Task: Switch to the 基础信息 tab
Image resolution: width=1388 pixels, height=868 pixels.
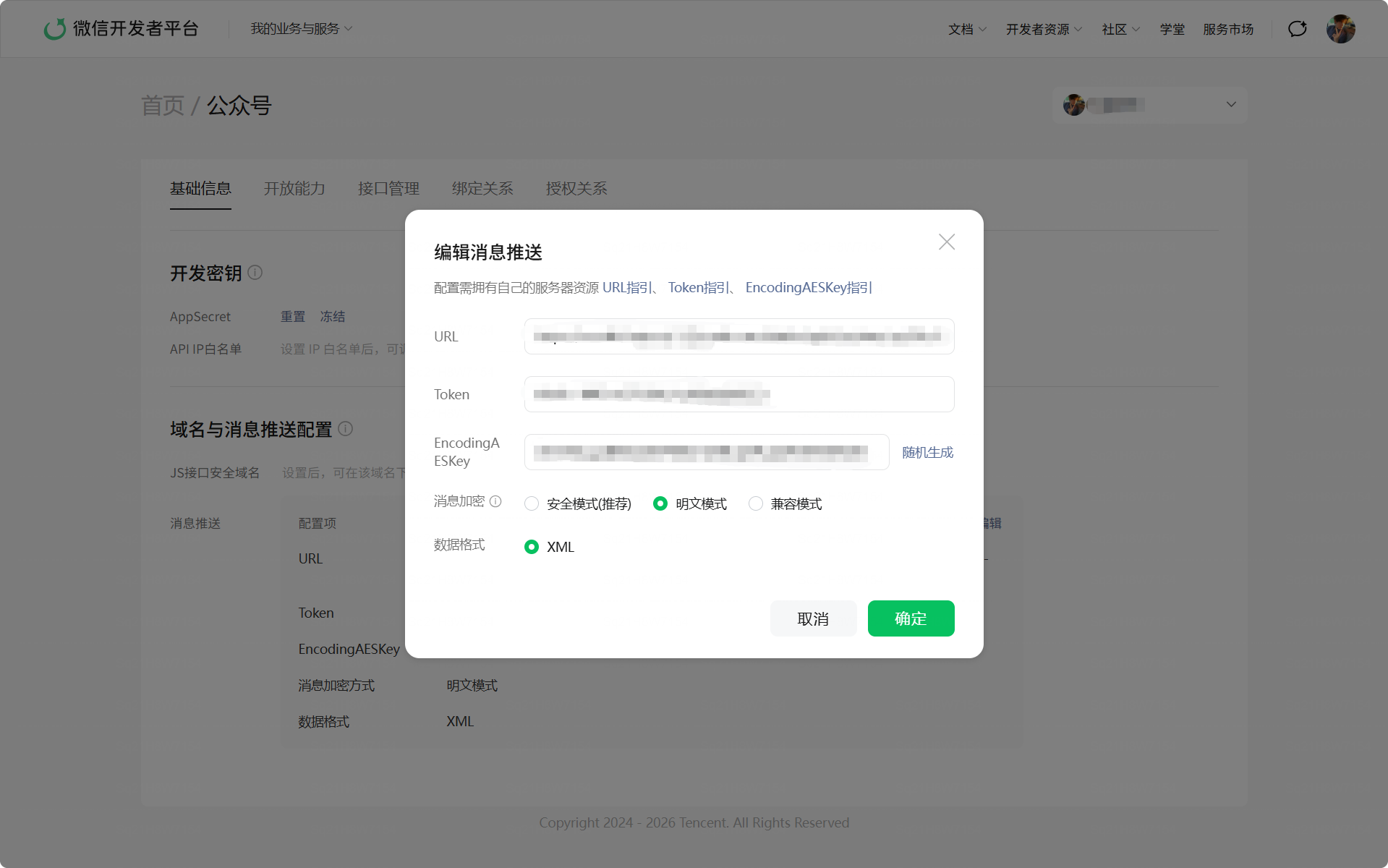Action: [x=200, y=189]
